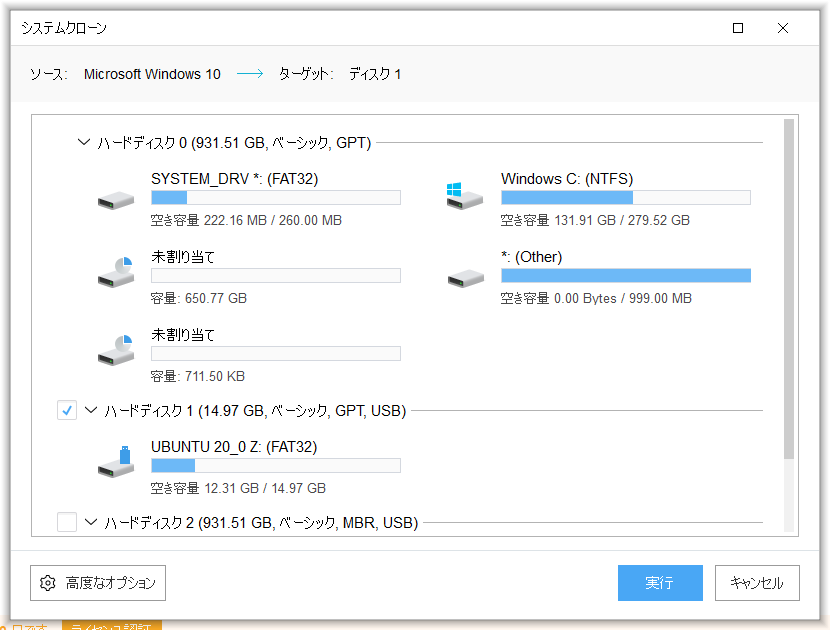Click ハードディスク 0 (931.51 GB) header text
830x630 pixels.
(234, 143)
